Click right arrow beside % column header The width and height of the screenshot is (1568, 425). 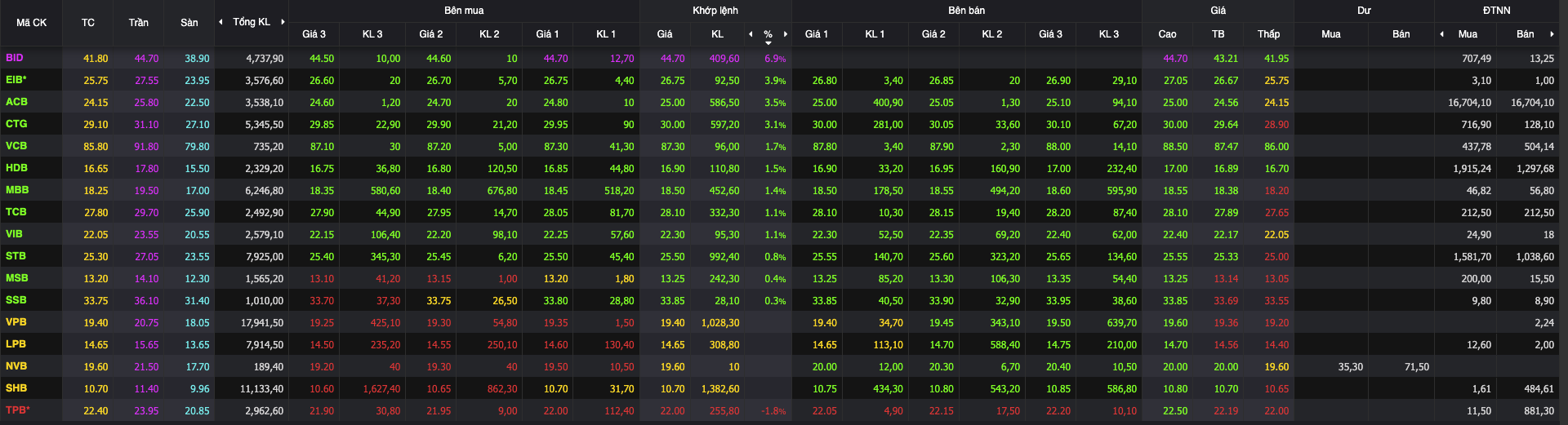click(786, 34)
